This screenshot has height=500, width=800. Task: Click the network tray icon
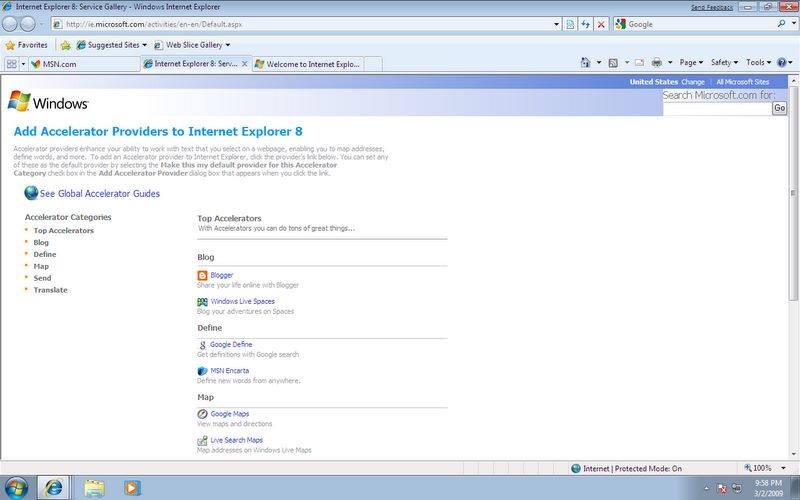pyautogui.click(x=737, y=488)
